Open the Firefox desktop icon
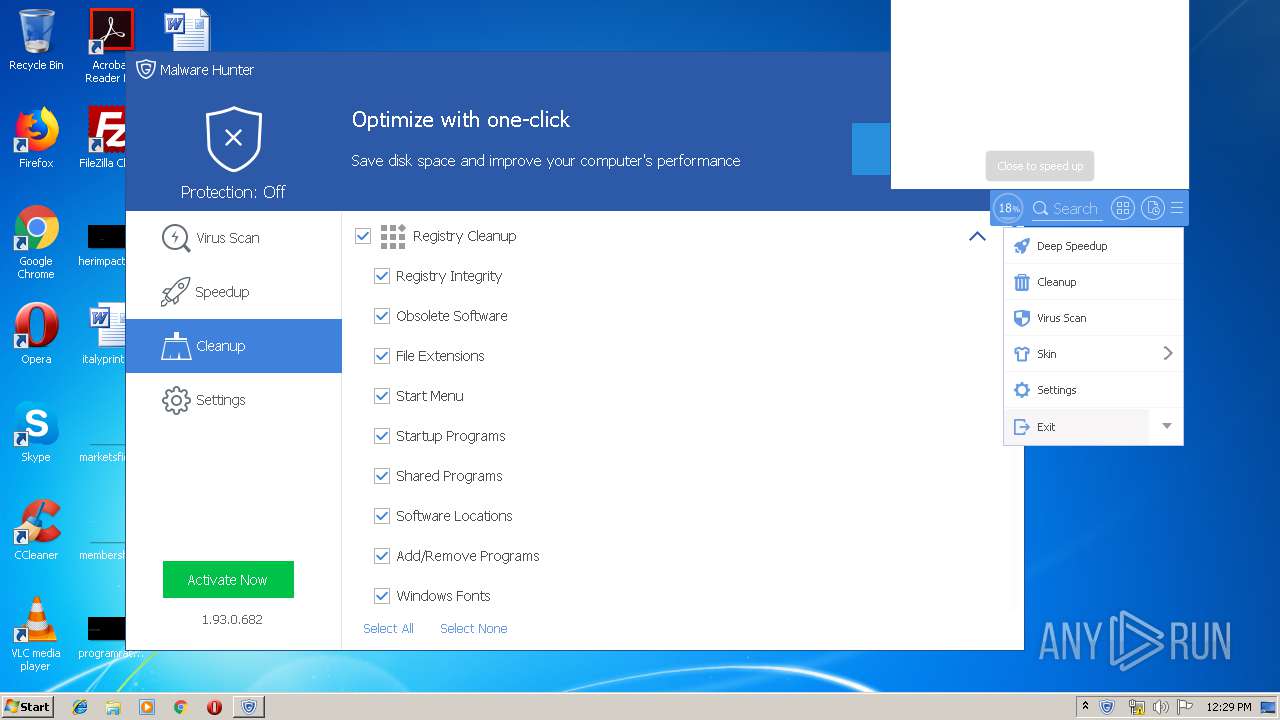1280x720 pixels. point(36,138)
